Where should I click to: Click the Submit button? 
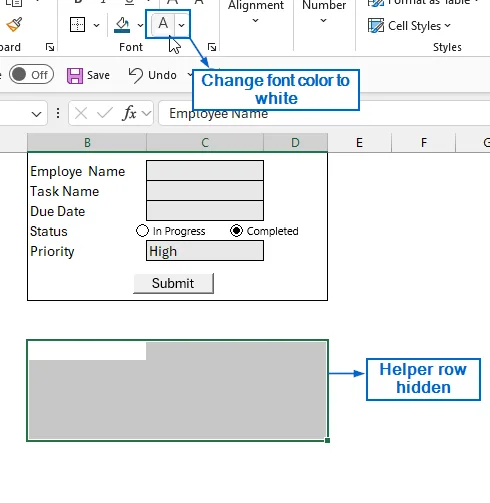(x=173, y=283)
